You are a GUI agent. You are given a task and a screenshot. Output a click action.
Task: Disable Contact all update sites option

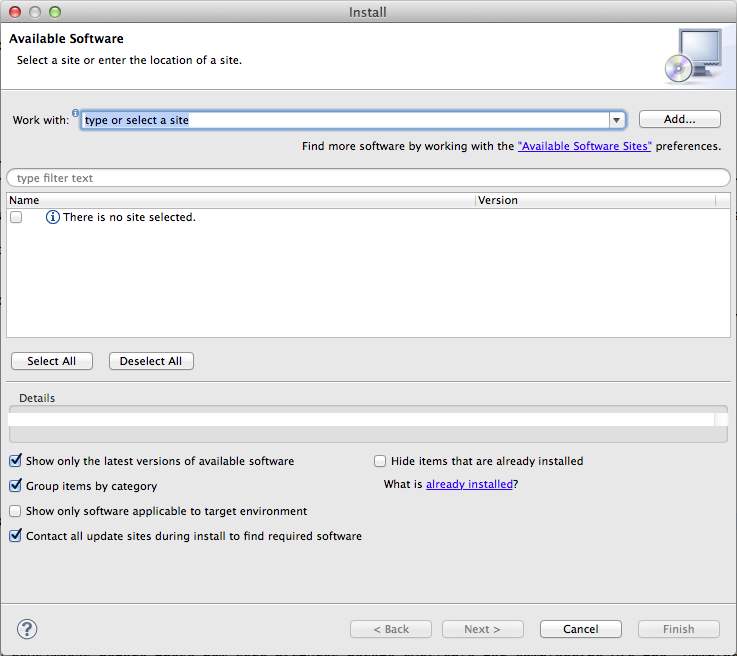15,536
